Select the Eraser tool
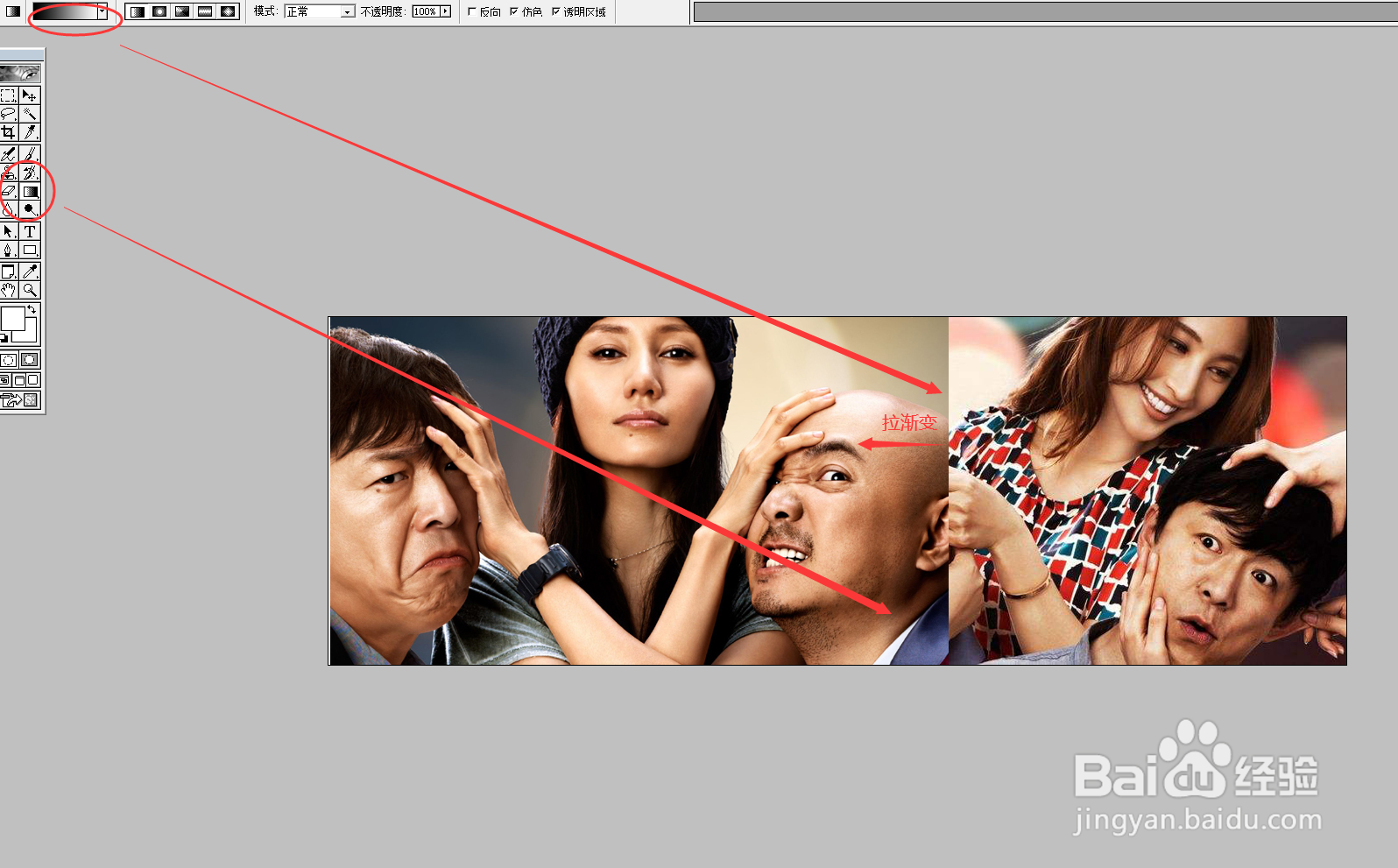Viewport: 1398px width, 868px height. tap(9, 191)
